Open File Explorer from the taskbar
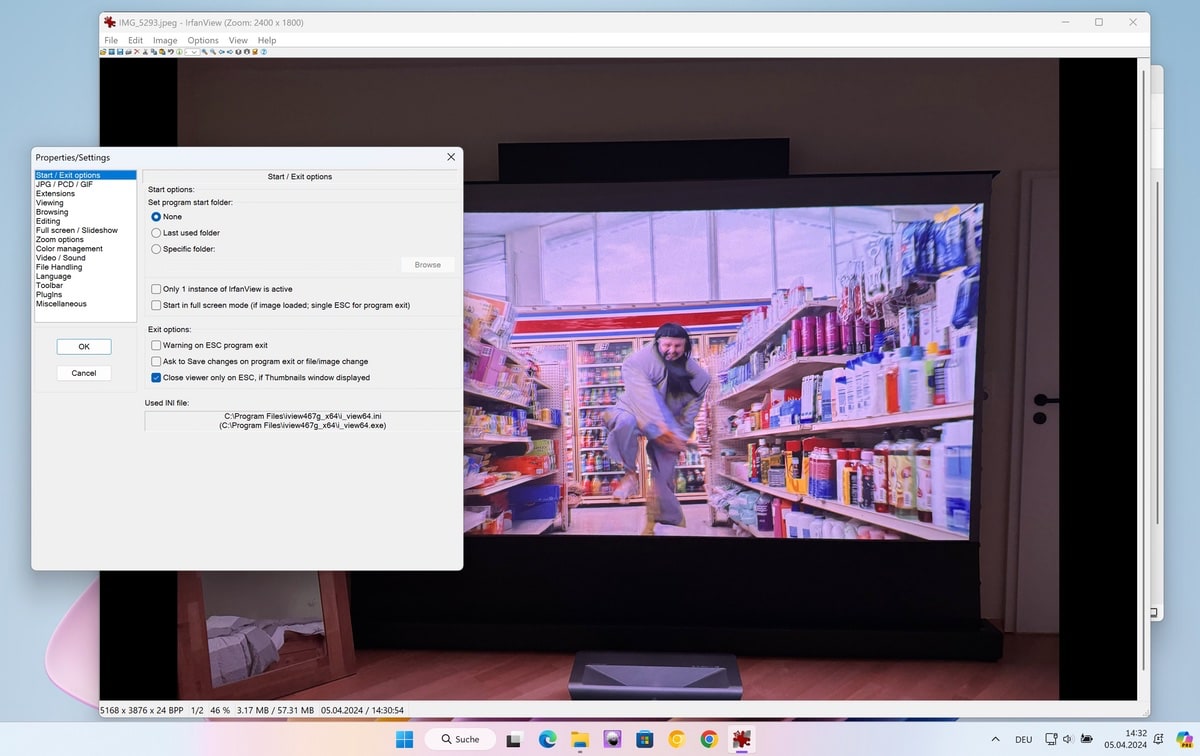 click(579, 739)
